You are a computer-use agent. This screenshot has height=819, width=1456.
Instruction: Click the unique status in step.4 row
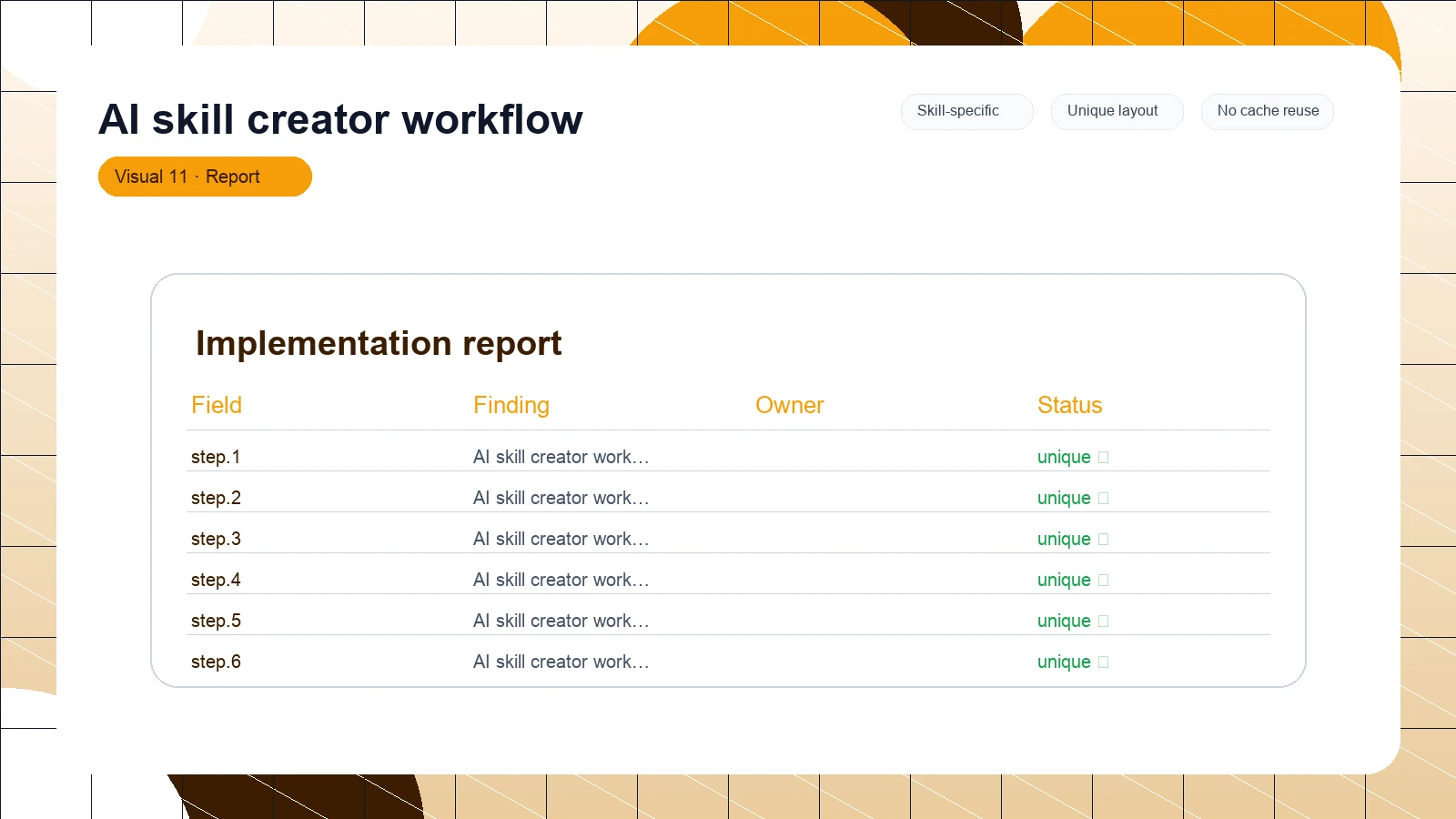click(x=1064, y=580)
